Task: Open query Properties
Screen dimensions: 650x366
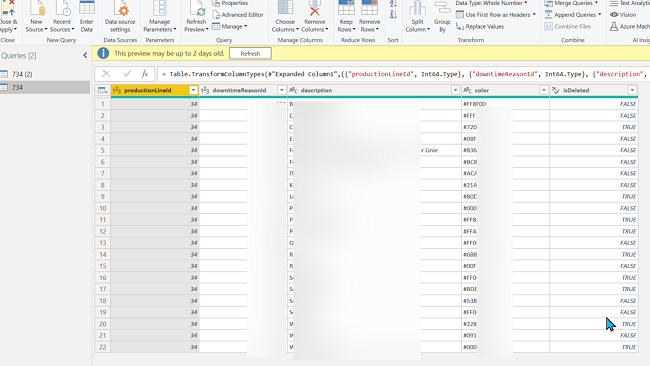Action: (x=230, y=3)
